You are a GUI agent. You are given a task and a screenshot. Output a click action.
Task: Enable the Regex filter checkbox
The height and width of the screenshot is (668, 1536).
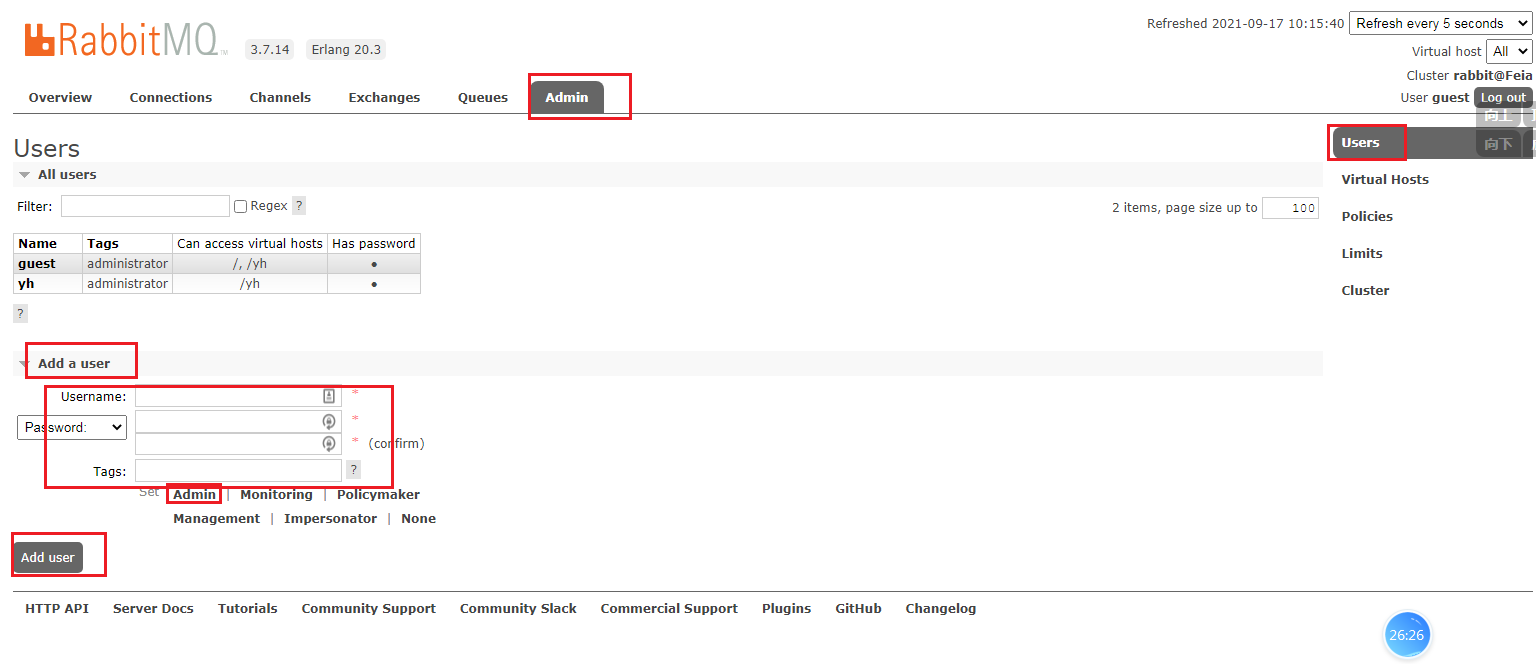click(240, 206)
